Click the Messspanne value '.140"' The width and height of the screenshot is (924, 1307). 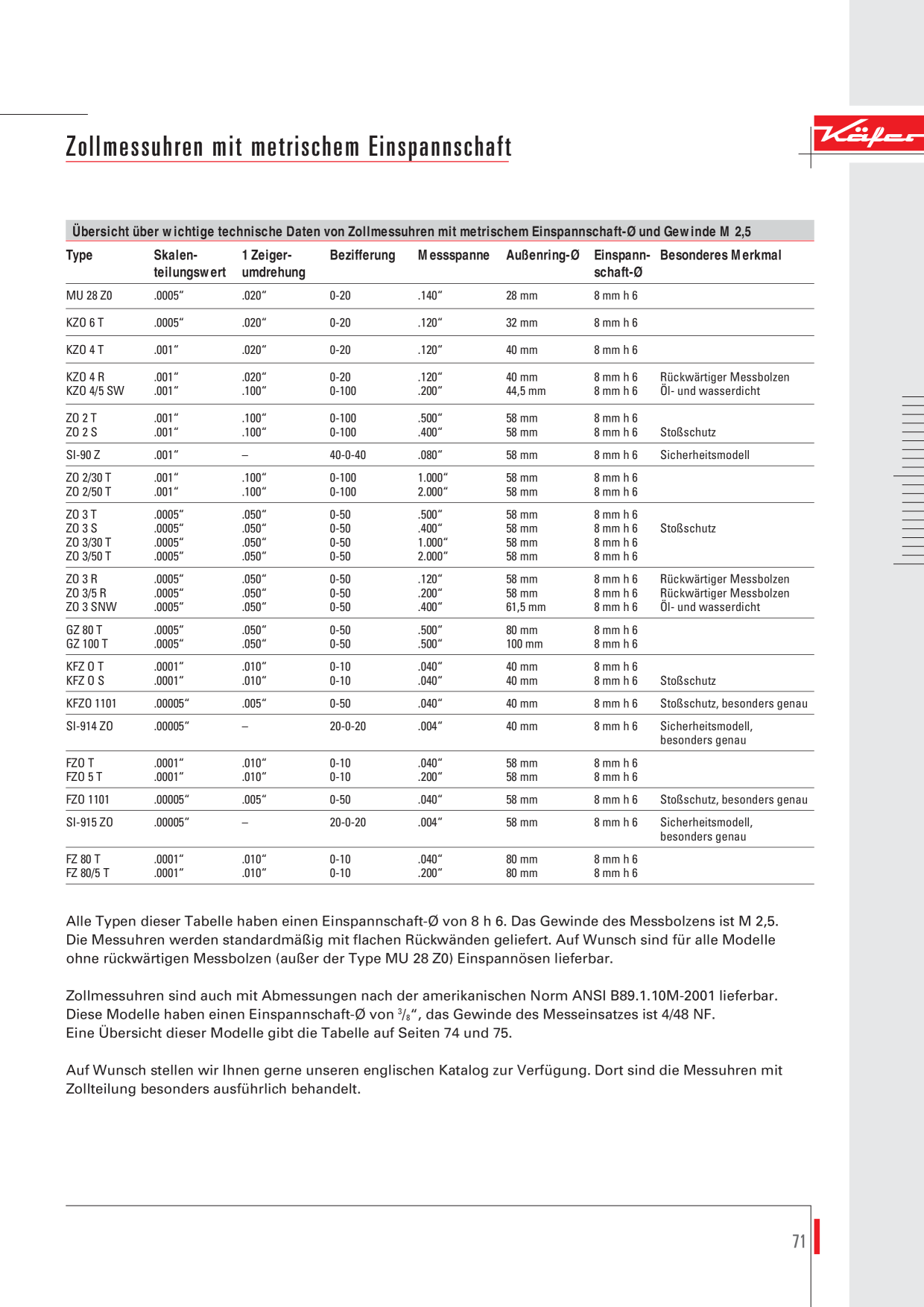pos(430,296)
